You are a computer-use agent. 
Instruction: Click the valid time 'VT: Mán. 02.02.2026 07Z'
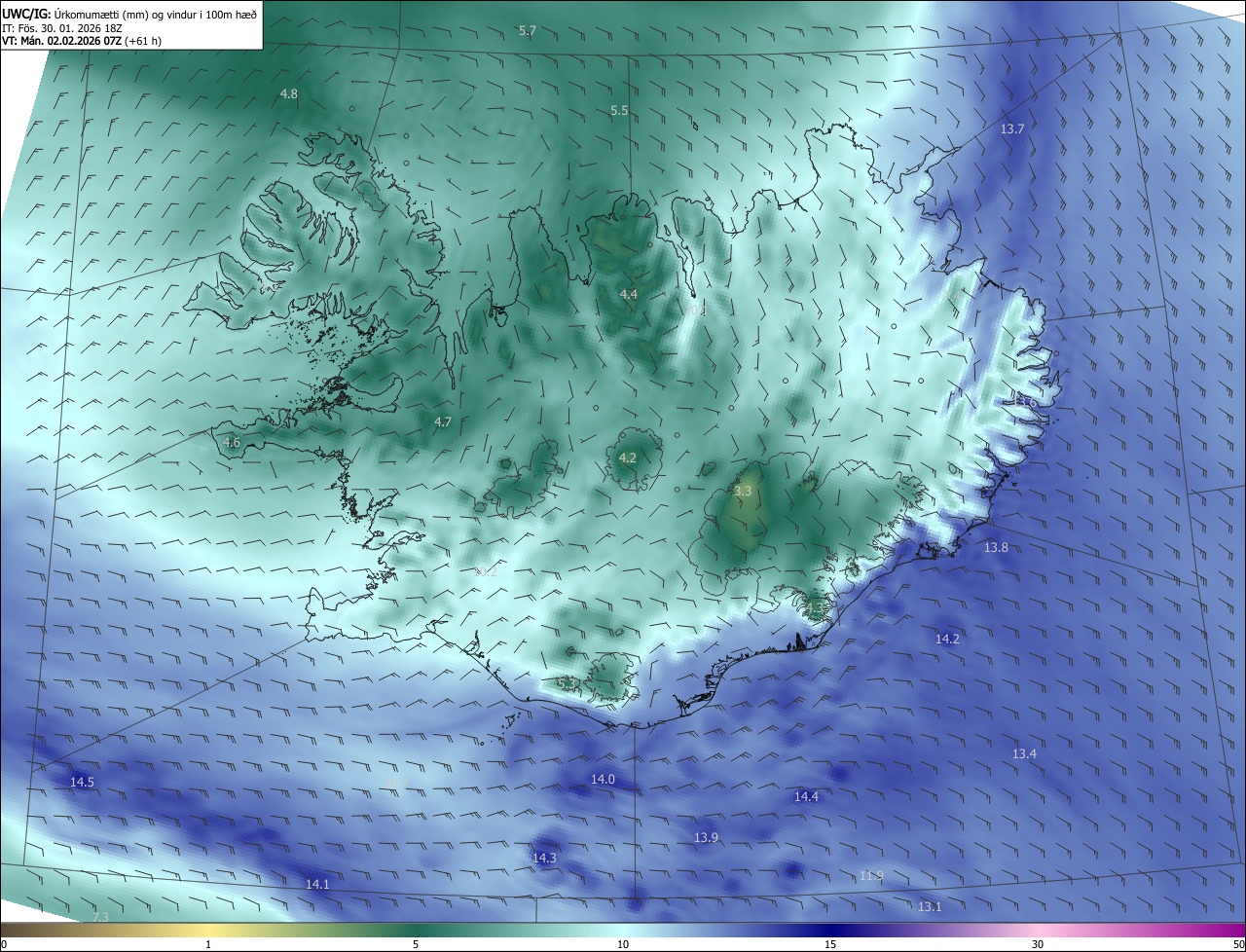pyautogui.click(x=62, y=42)
